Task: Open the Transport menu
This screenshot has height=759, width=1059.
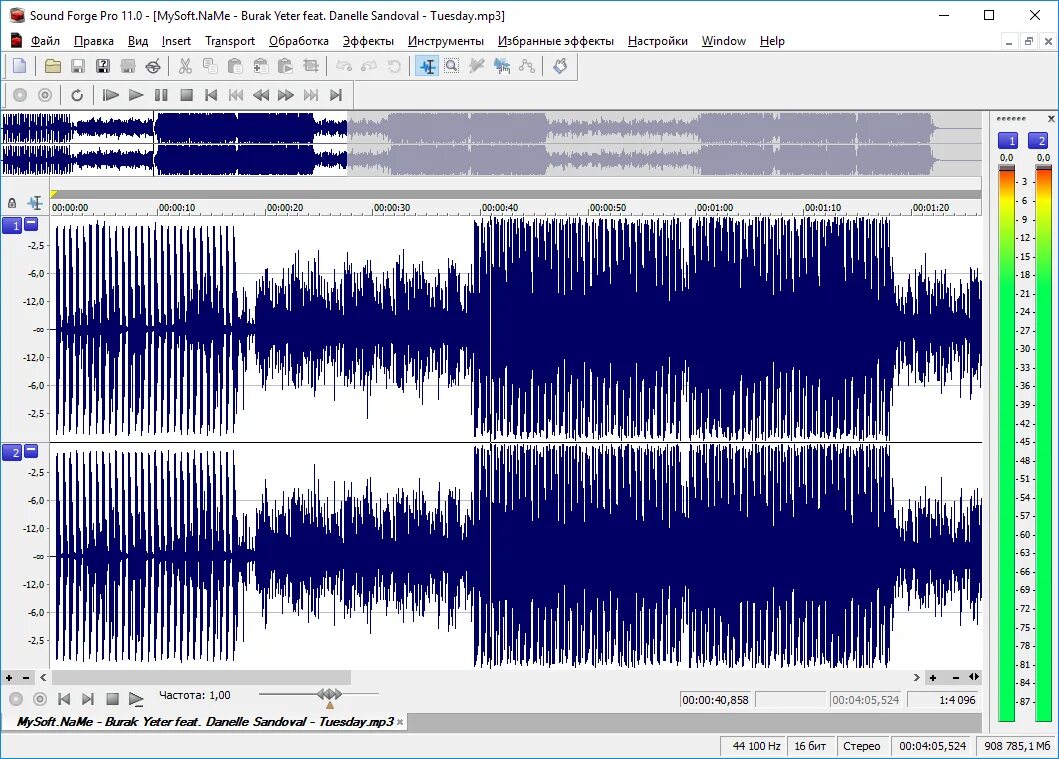Action: point(230,41)
